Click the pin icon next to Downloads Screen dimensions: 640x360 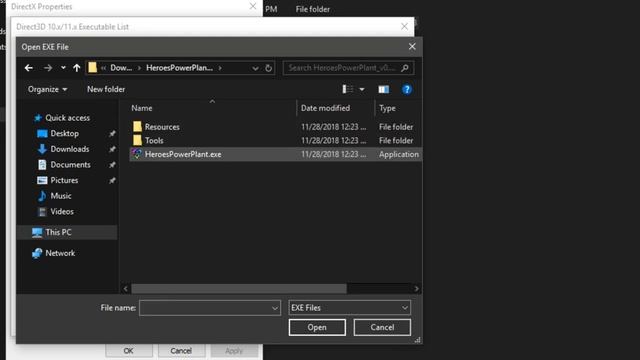point(112,149)
